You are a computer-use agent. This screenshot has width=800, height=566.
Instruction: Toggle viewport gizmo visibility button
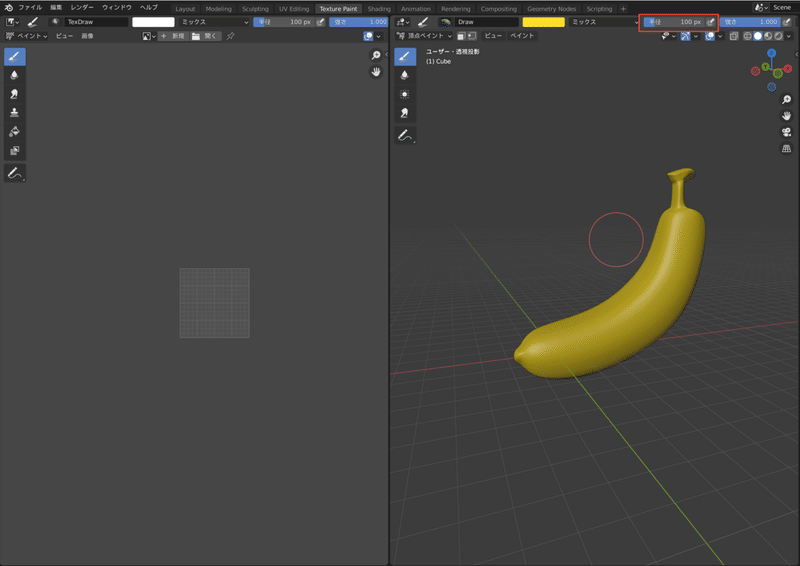(x=685, y=36)
